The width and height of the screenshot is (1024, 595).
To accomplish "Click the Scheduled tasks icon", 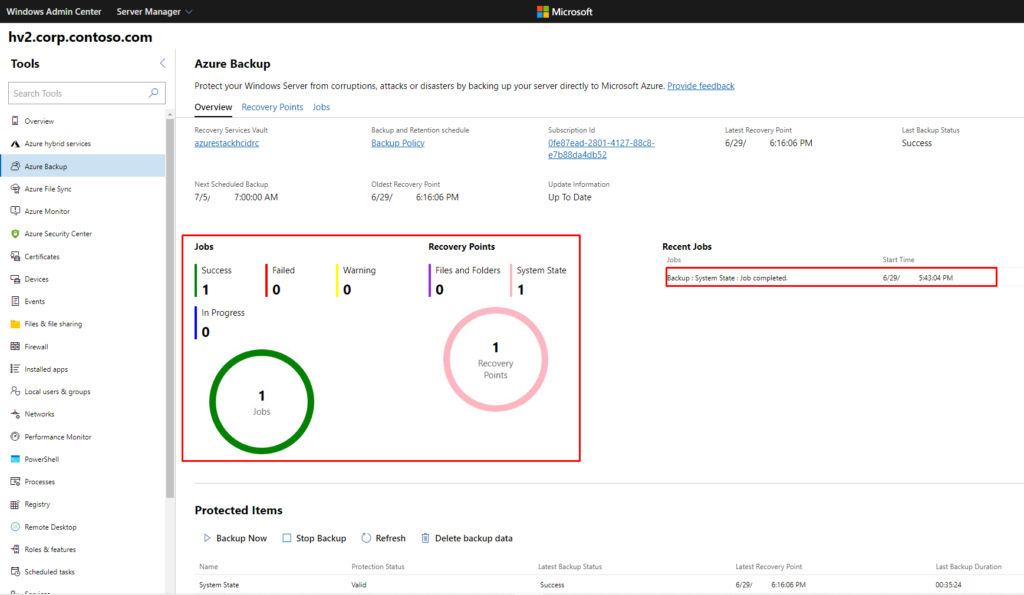I will point(15,571).
